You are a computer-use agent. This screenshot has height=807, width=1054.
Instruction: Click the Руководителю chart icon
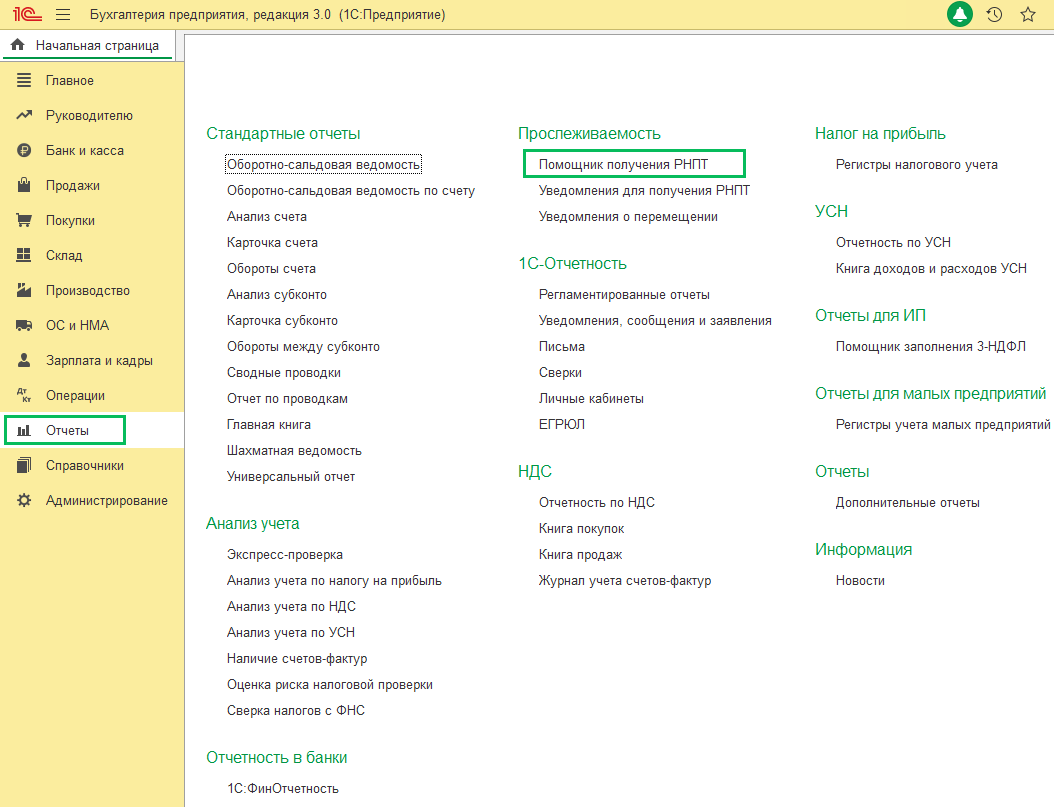tap(24, 115)
